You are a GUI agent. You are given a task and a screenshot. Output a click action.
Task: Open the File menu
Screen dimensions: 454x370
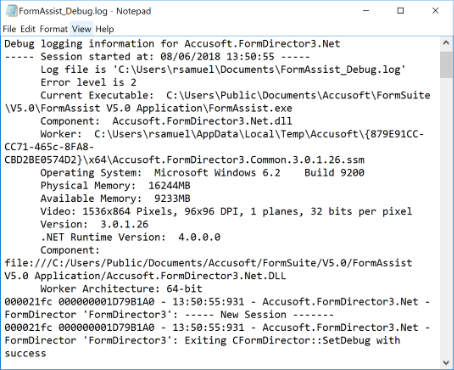[x=9, y=29]
